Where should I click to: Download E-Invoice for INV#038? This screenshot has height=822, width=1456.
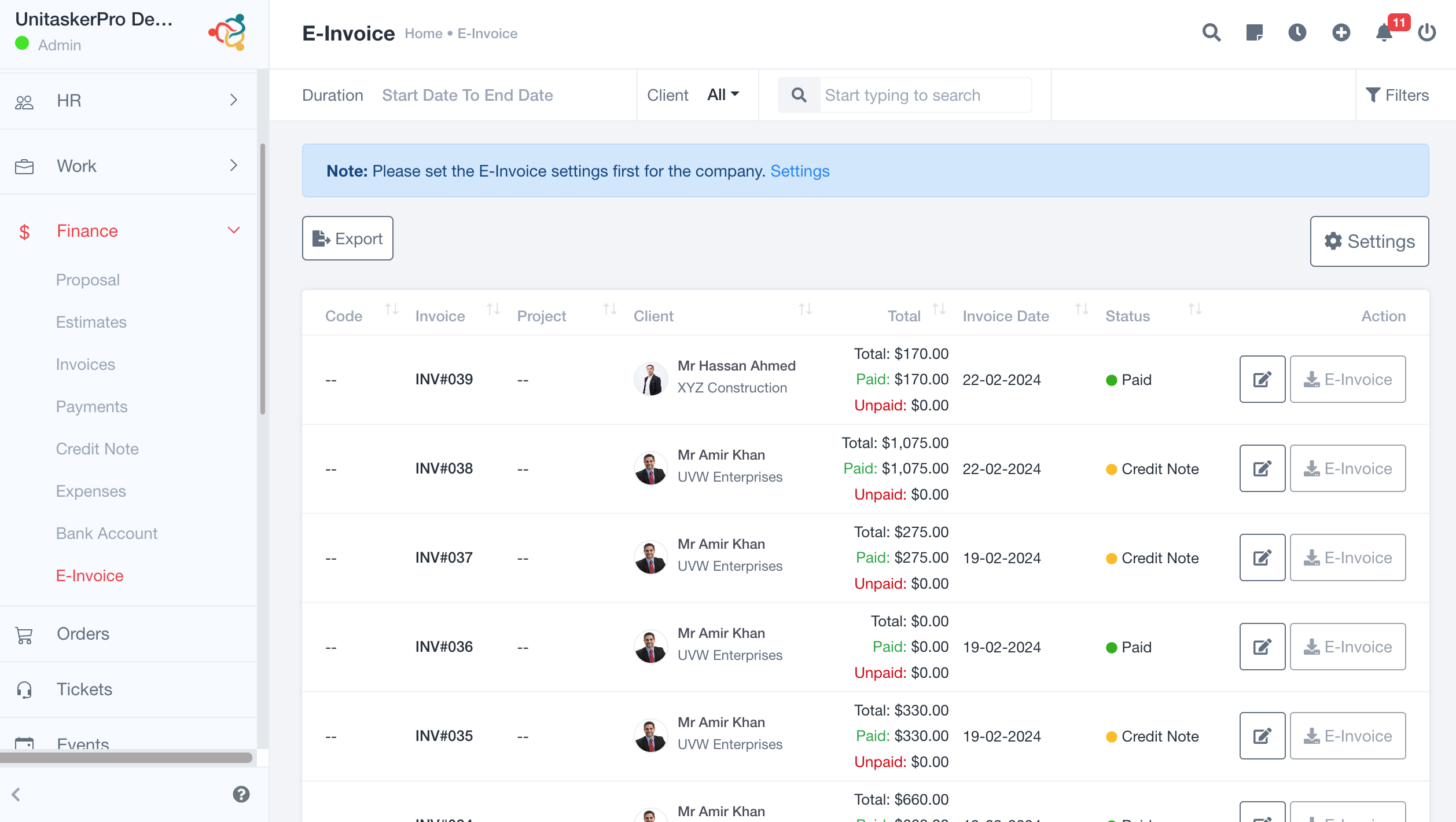pyautogui.click(x=1348, y=468)
